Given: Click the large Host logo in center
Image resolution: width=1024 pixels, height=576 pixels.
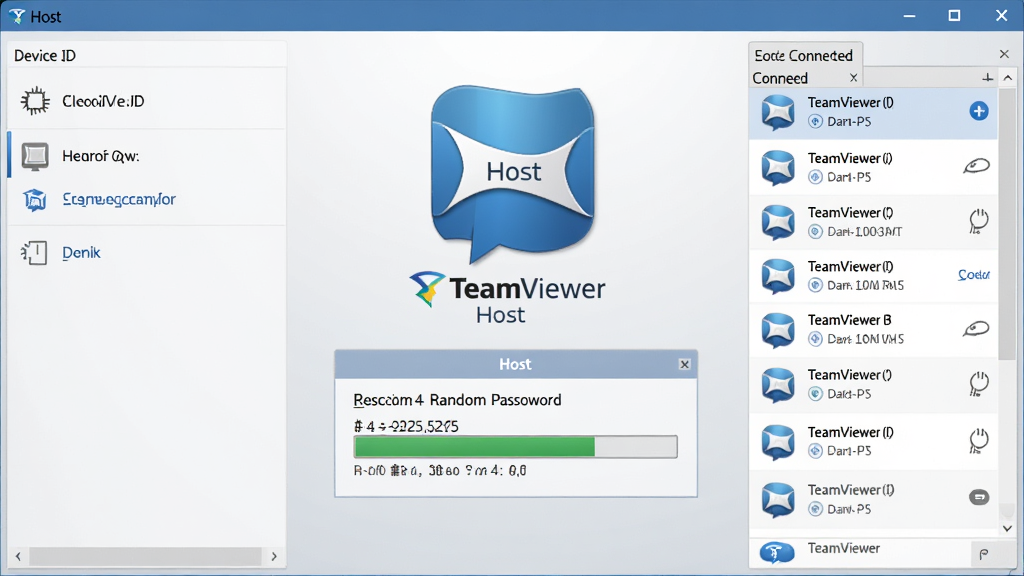Looking at the screenshot, I should [x=513, y=173].
